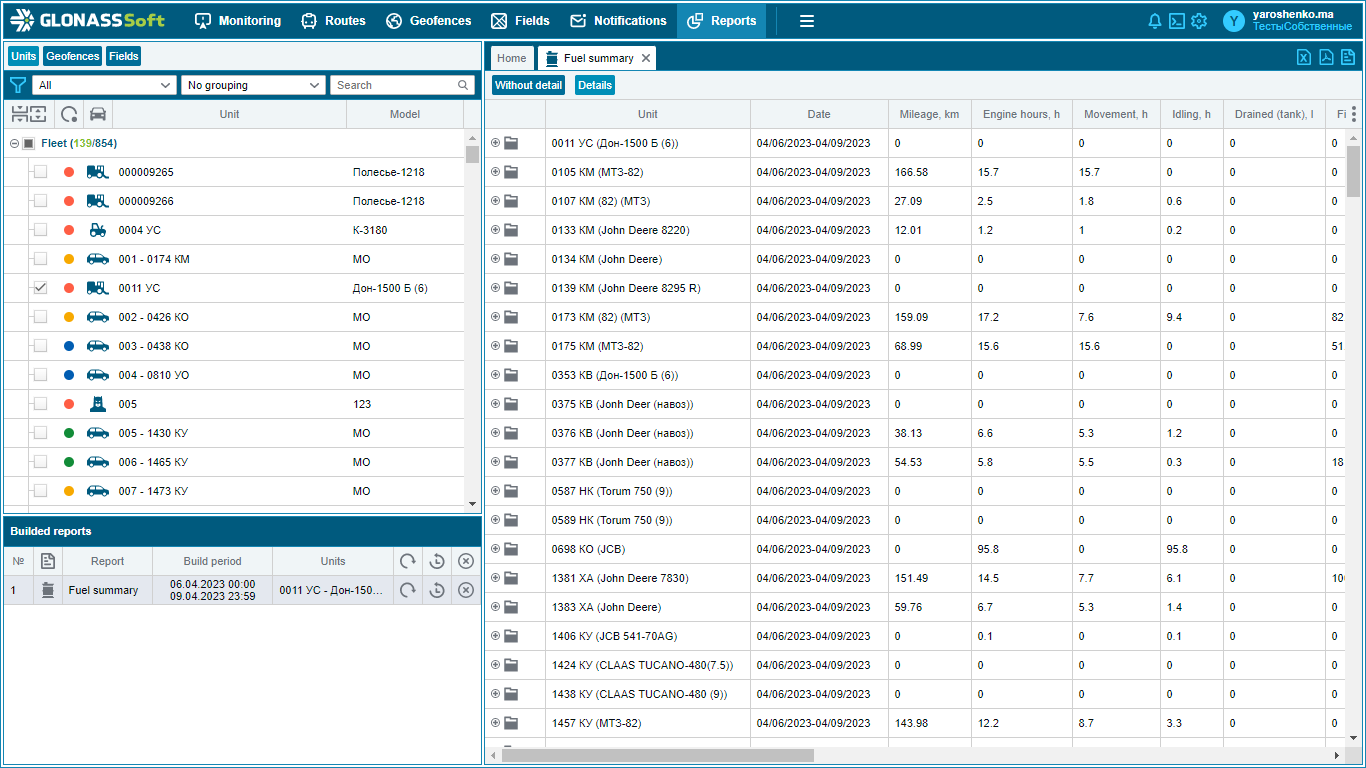Open the 'All' filter dropdown
Screen dimensions: 1366x768
click(104, 85)
